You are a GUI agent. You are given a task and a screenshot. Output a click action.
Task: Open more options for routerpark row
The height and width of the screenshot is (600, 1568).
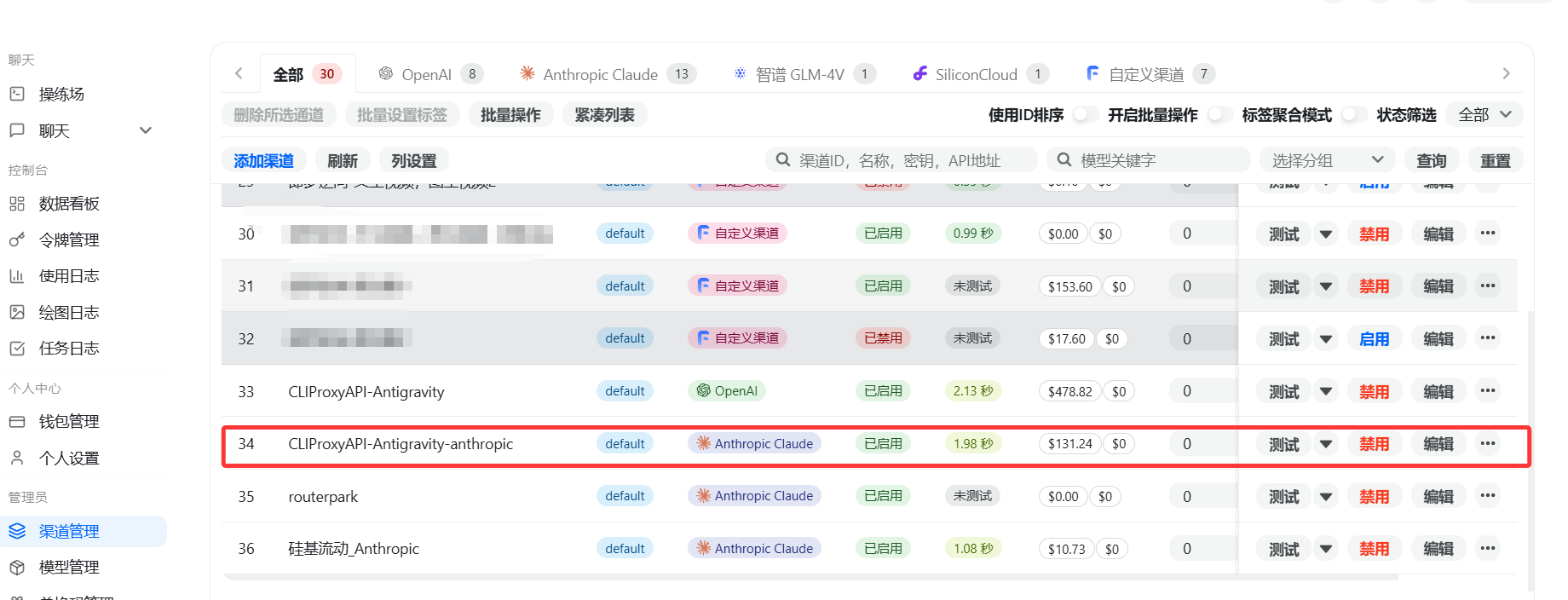coord(1488,496)
